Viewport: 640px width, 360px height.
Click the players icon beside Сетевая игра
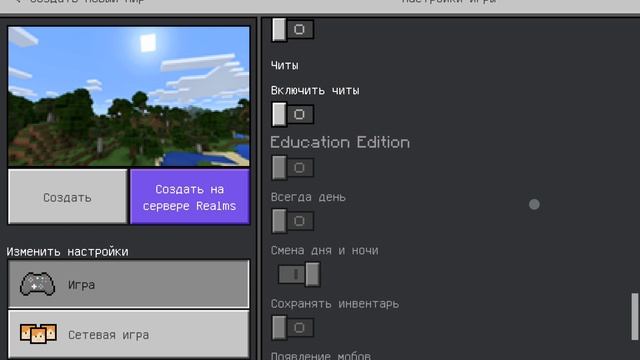pyautogui.click(x=38, y=334)
